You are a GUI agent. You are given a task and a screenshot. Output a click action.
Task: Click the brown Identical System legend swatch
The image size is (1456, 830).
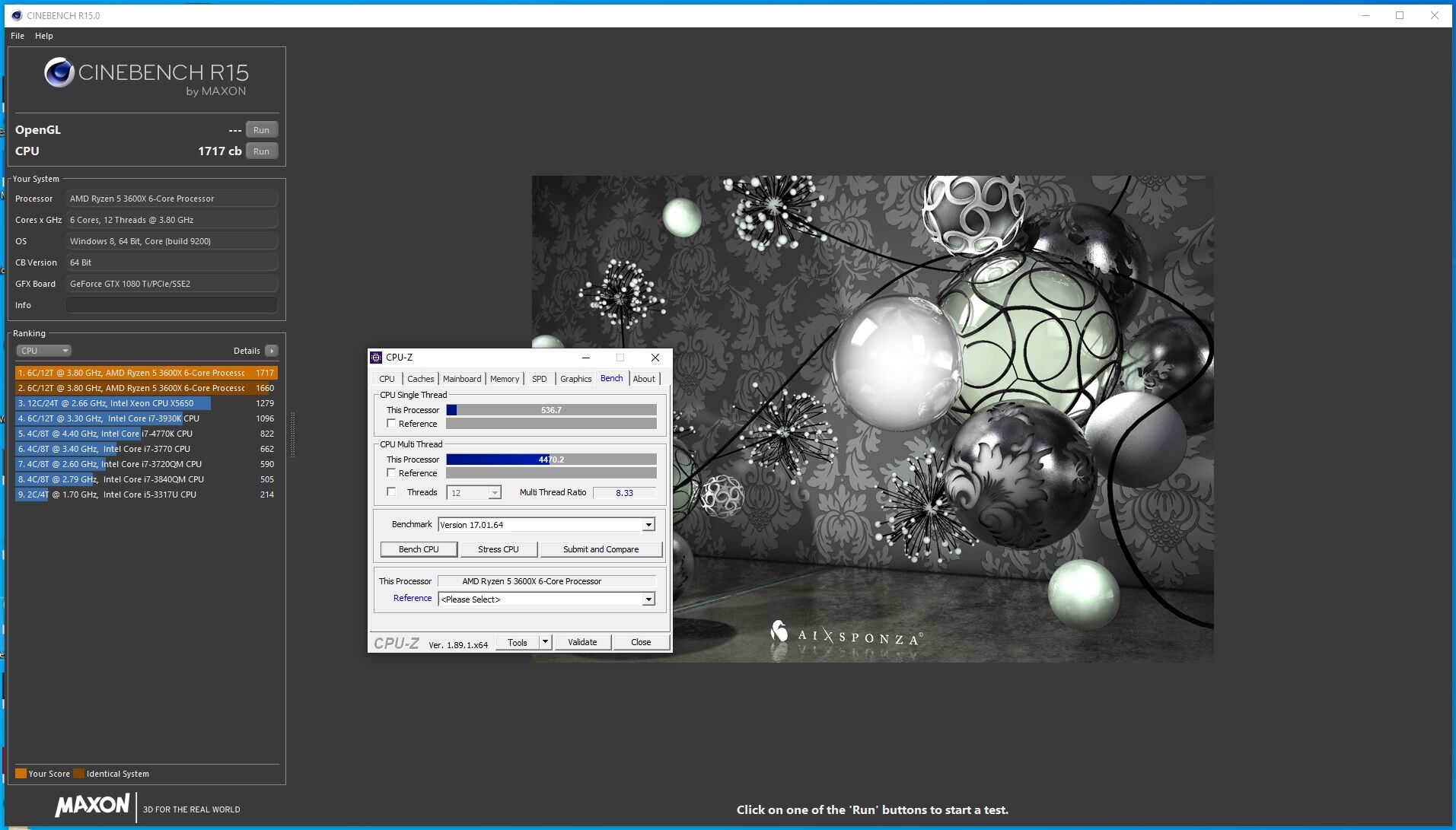point(78,774)
